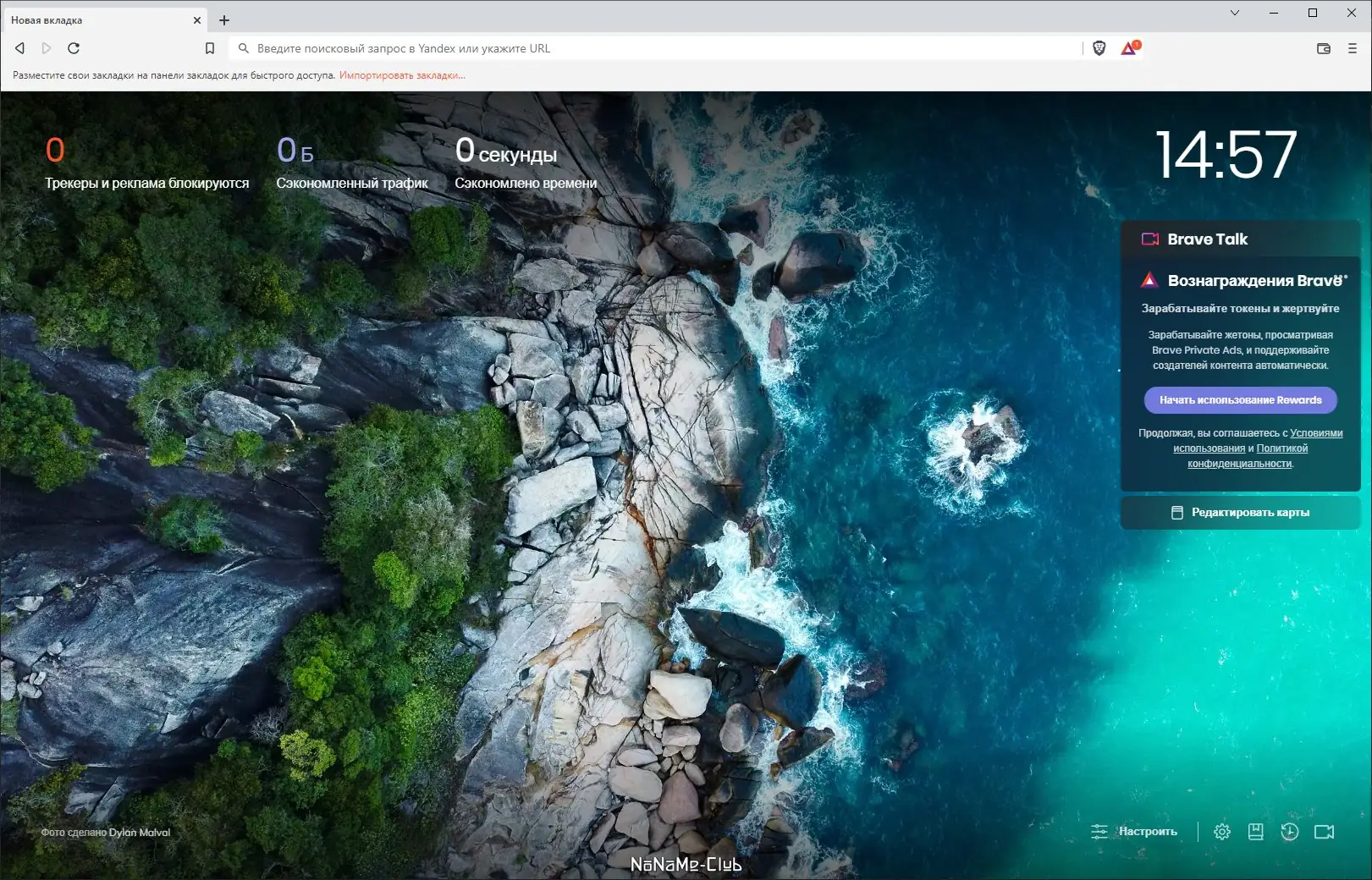Reload the page with the refresh icon
1372x880 pixels.
click(x=74, y=48)
